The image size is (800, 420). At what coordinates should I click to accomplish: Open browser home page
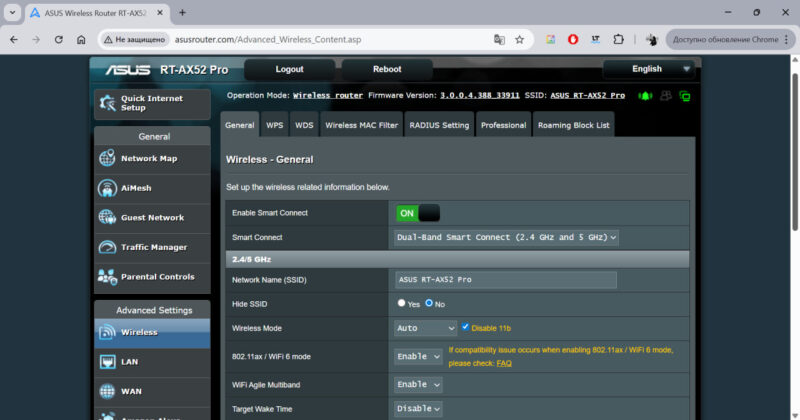[81, 39]
